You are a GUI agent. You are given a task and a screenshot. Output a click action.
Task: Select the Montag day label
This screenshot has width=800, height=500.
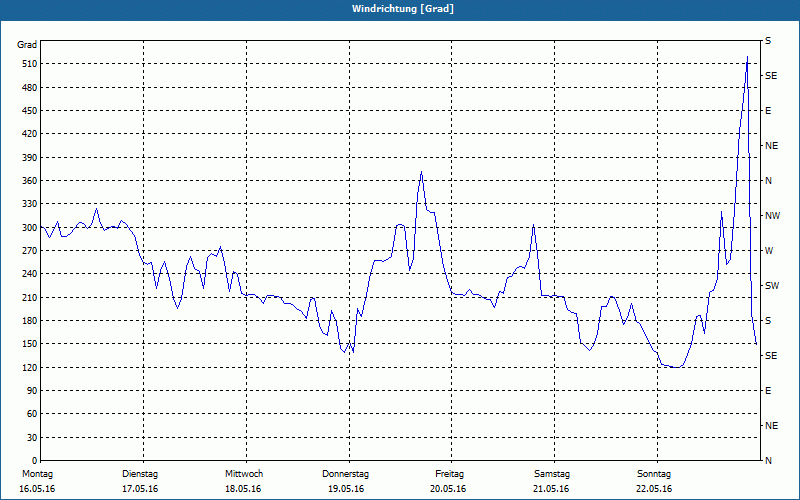pyautogui.click(x=37, y=474)
